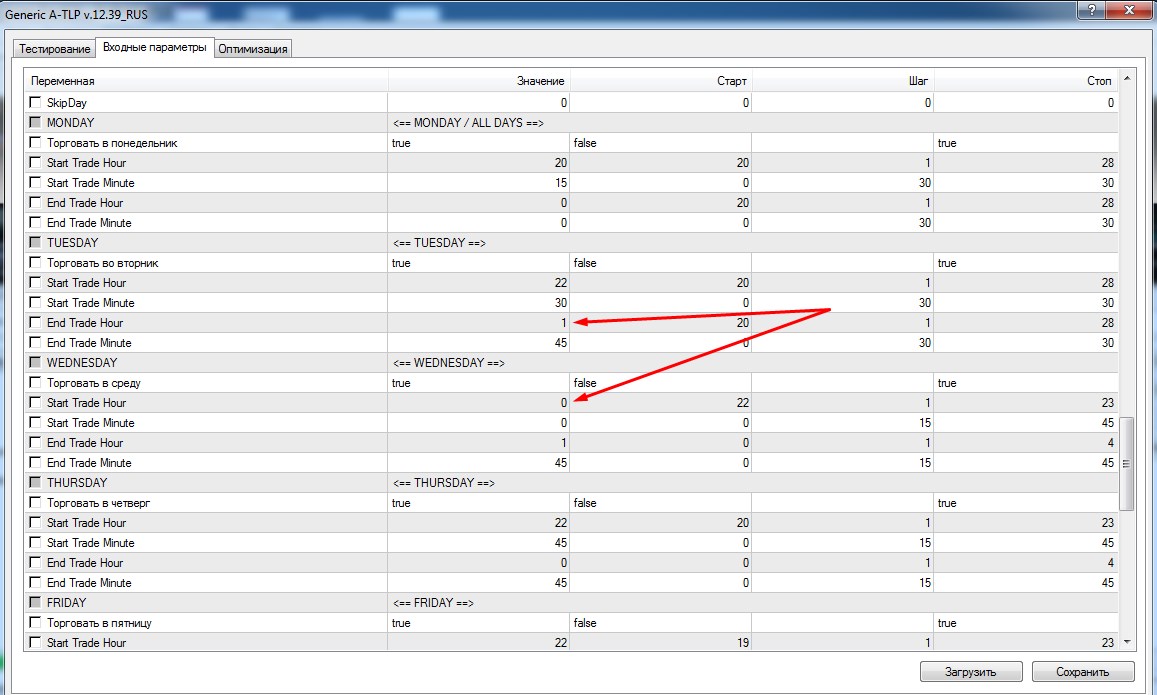The width and height of the screenshot is (1157, 695).
Task: Click the Стоп column header
Action: pos(1026,81)
